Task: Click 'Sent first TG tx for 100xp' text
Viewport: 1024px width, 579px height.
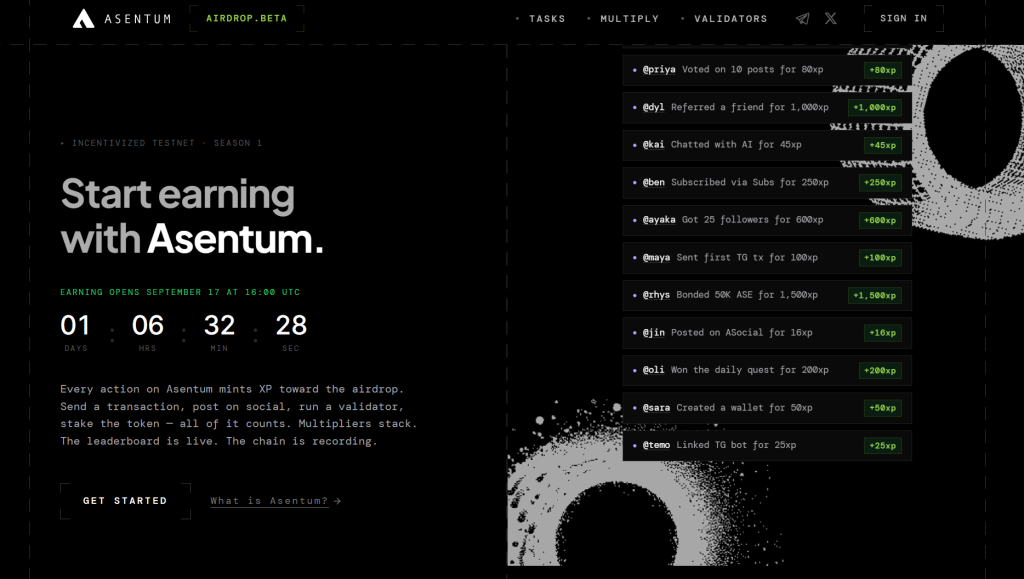Action: pos(747,258)
